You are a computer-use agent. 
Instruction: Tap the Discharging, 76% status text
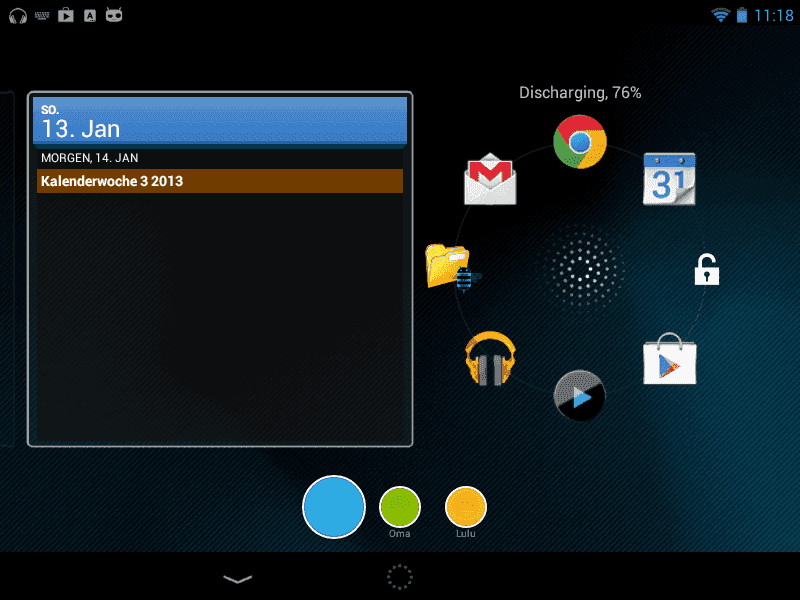tap(580, 93)
